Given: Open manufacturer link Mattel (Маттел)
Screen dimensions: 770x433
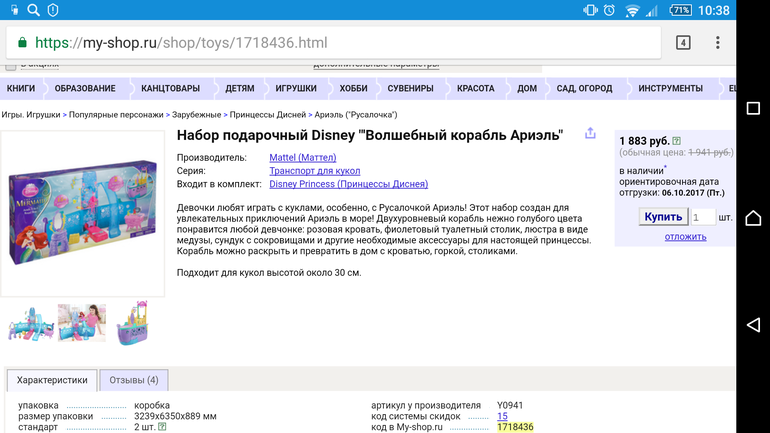Looking at the screenshot, I should pos(302,158).
